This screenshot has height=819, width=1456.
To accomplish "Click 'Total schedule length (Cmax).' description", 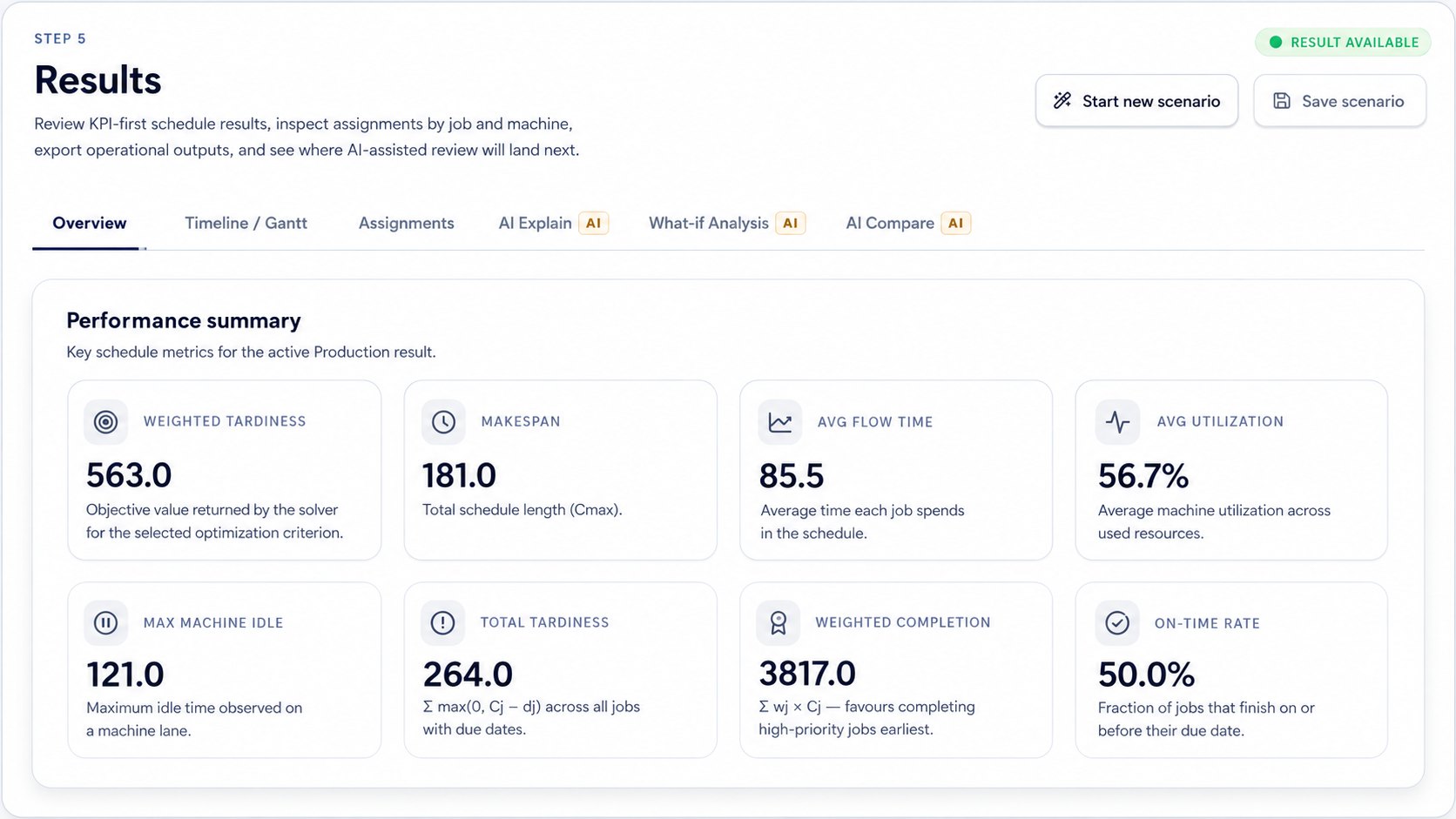I will click(522, 510).
